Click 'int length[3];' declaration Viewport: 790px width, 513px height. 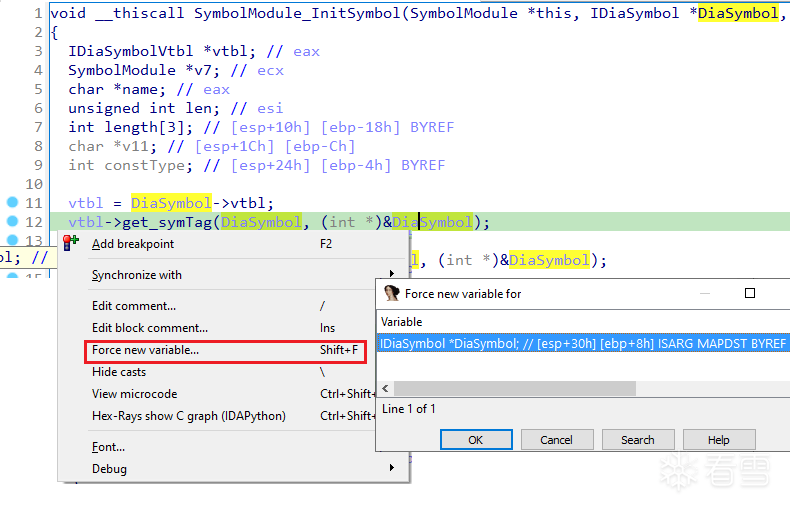pos(130,127)
